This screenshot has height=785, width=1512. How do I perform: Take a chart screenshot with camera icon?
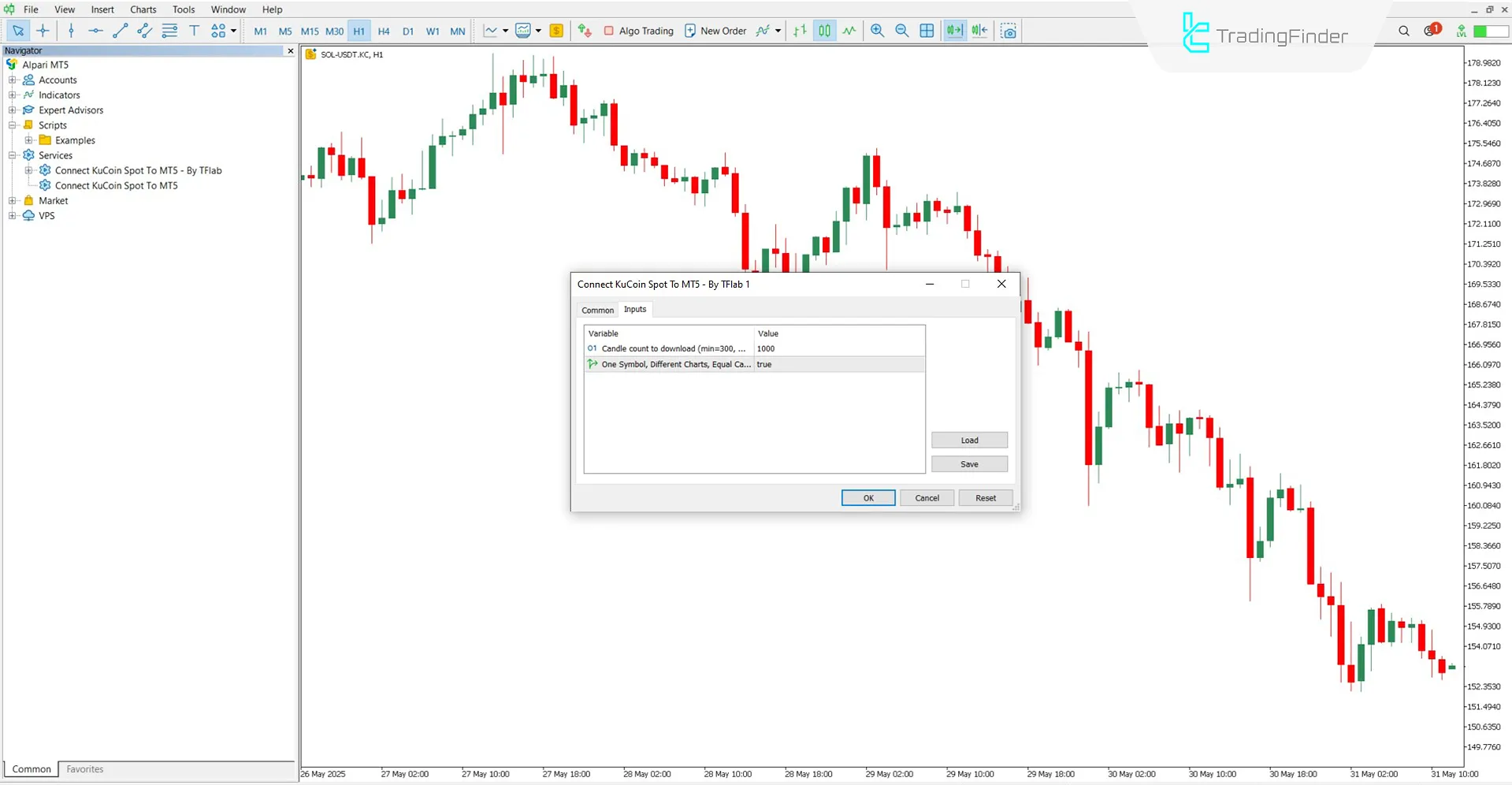(1009, 31)
